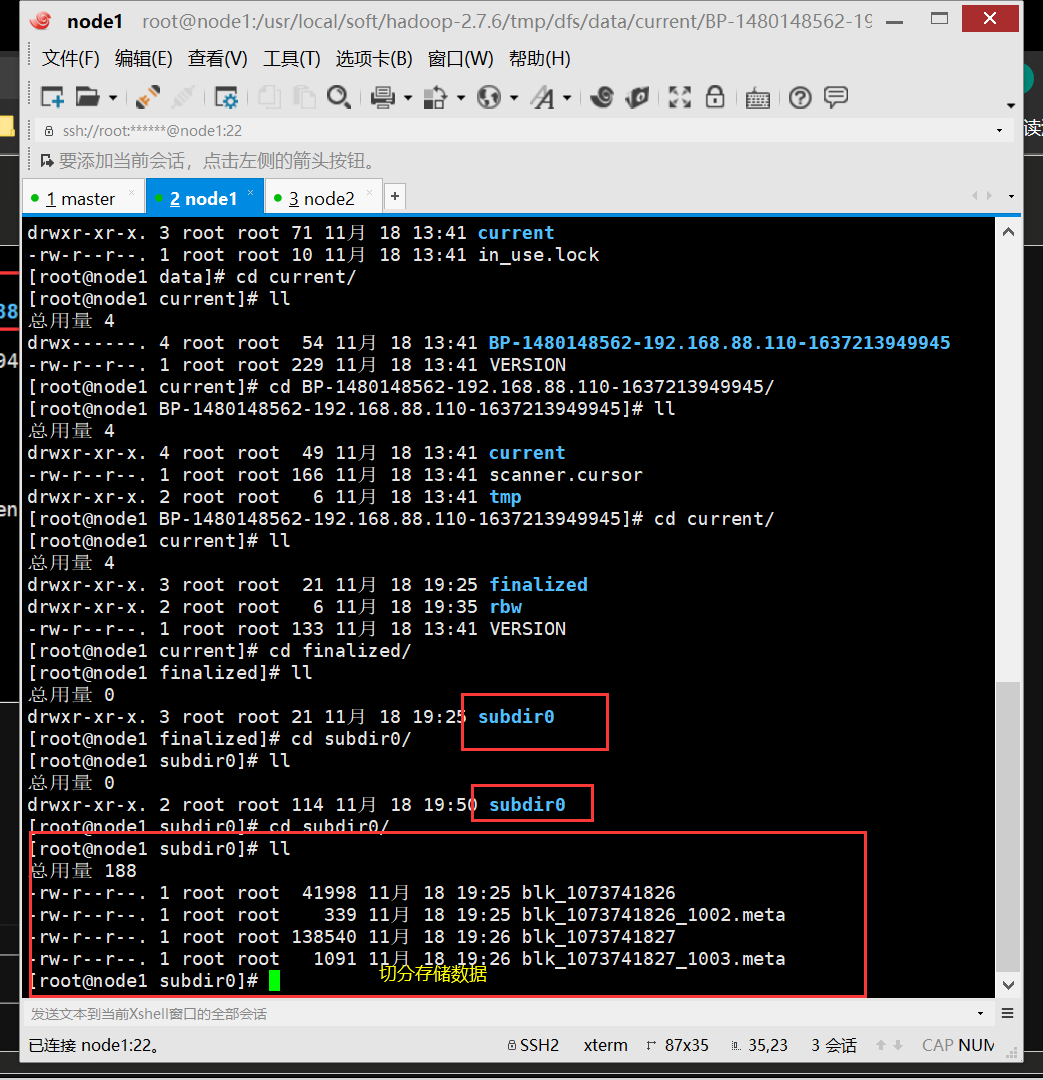The width and height of the screenshot is (1043, 1080).
Task: Open the 工具(T) menu
Action: (x=291, y=59)
